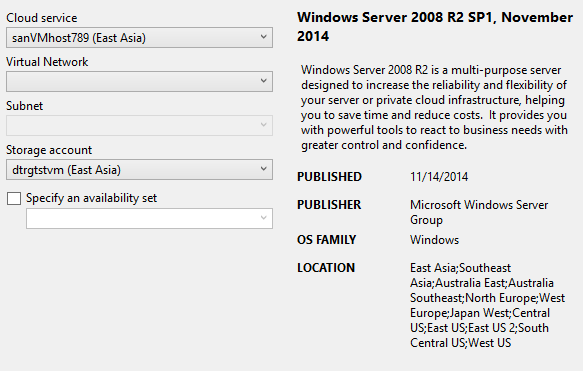Click the OS FAMILY label

point(326,240)
